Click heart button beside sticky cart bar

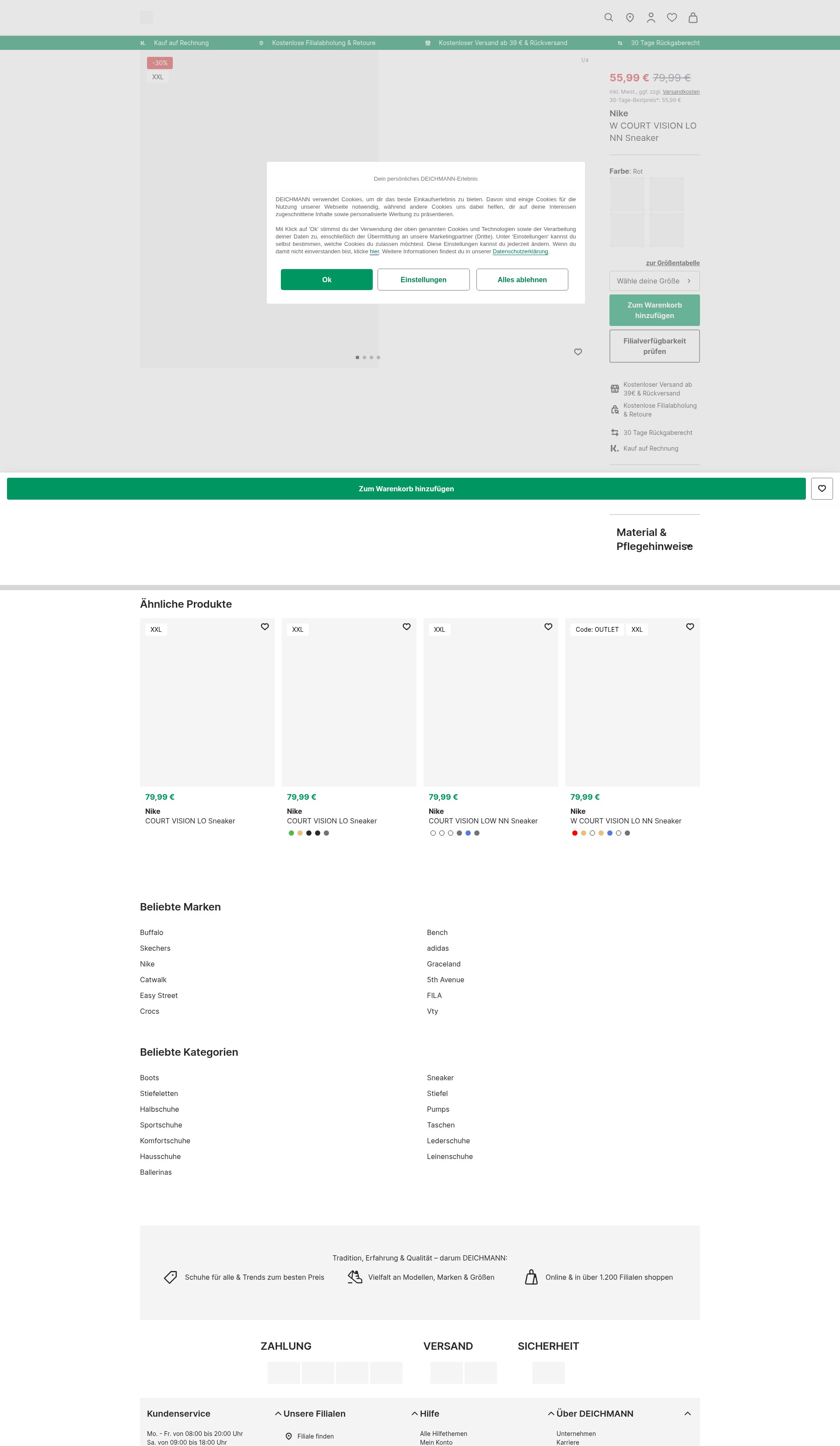pos(822,488)
